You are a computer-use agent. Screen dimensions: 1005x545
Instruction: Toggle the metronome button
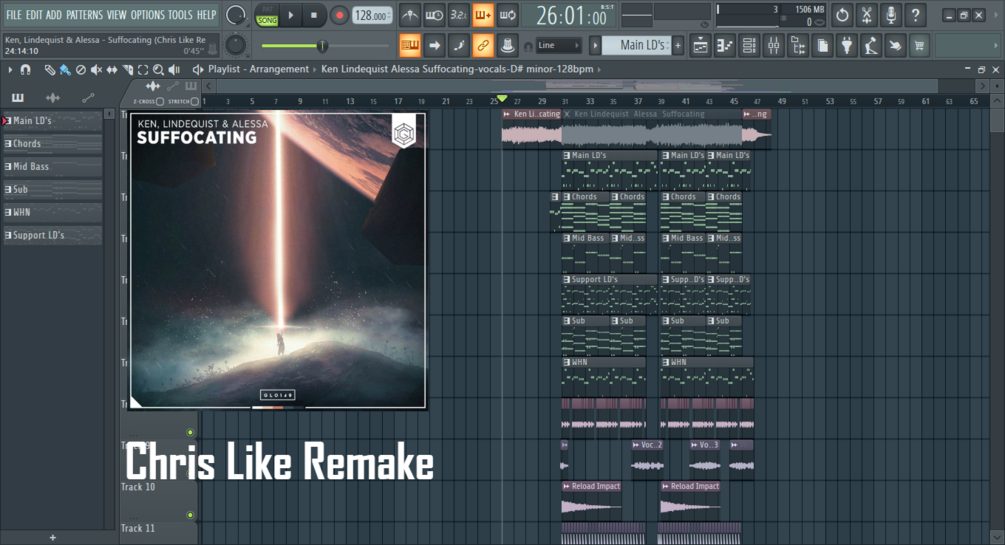[x=410, y=15]
